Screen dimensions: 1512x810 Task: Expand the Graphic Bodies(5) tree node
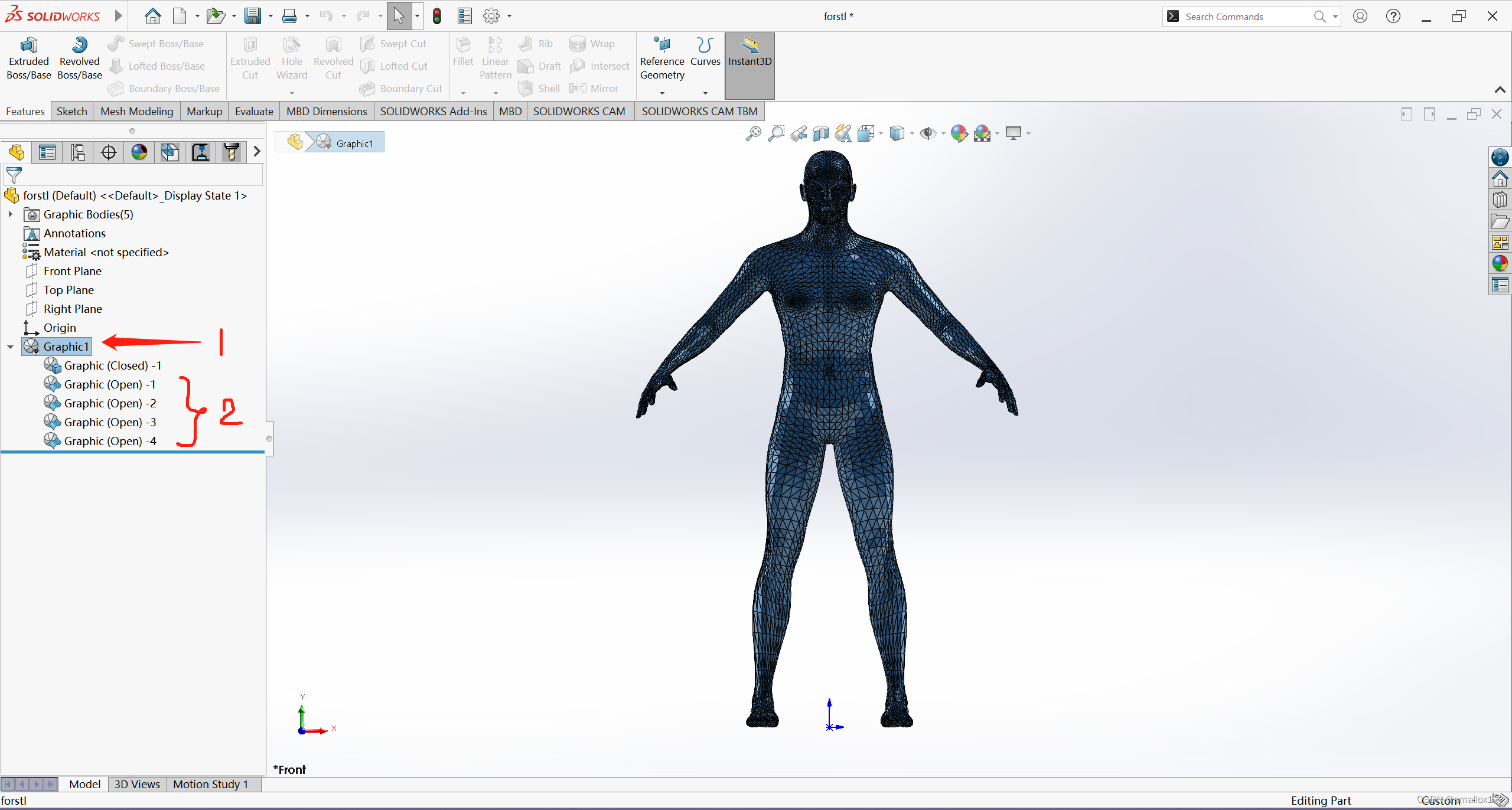tap(10, 214)
